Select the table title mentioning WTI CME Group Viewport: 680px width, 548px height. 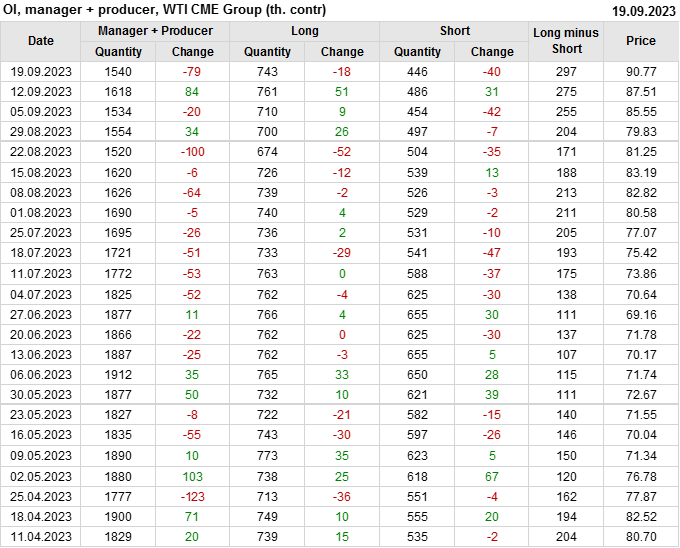[165, 10]
